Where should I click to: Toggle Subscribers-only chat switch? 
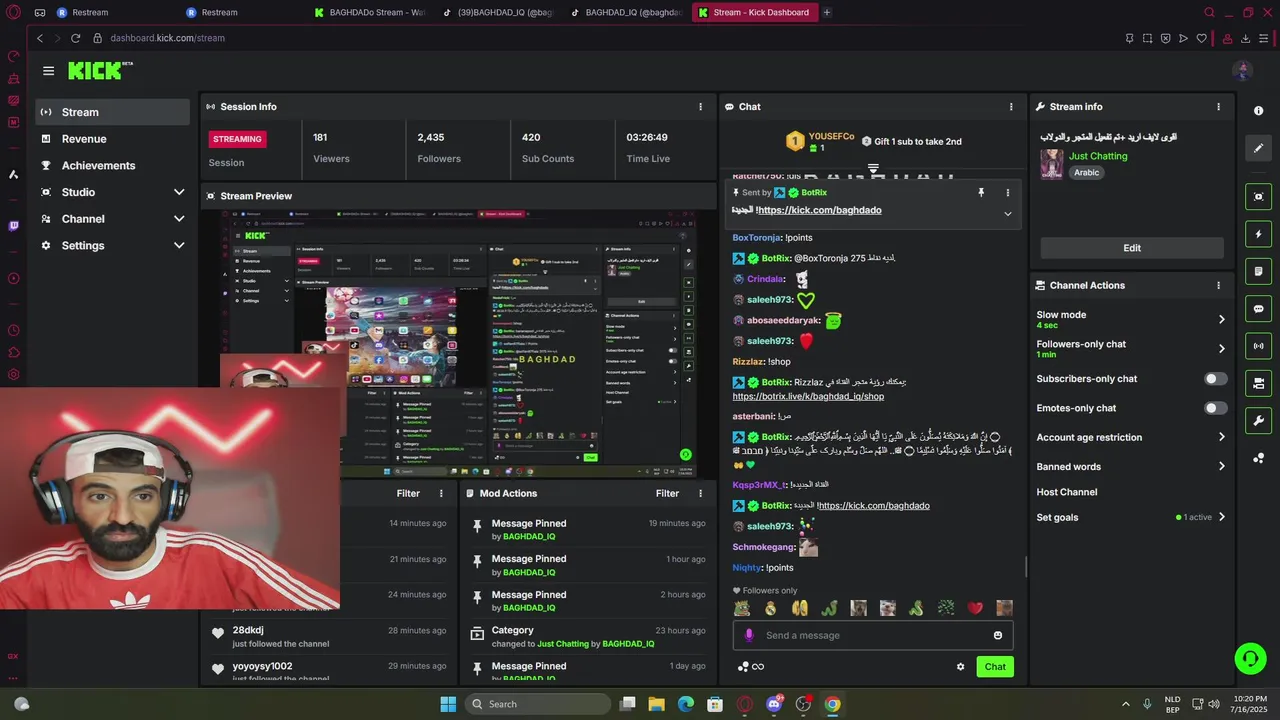point(1215,379)
